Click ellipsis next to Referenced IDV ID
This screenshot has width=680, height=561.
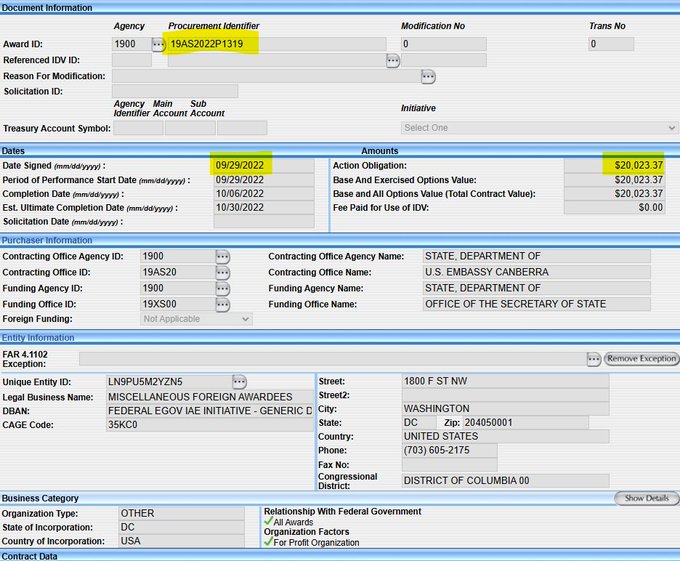tap(393, 60)
